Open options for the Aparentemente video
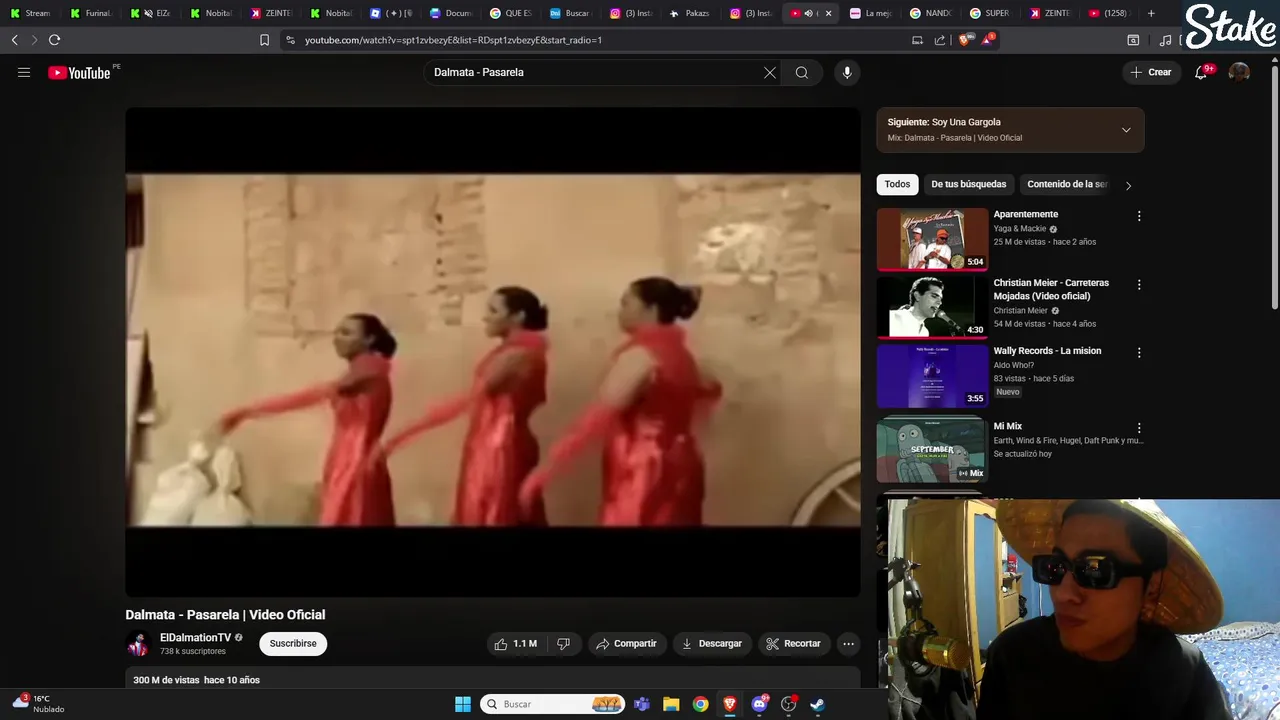Screen dimensions: 1280x720 click(1138, 216)
